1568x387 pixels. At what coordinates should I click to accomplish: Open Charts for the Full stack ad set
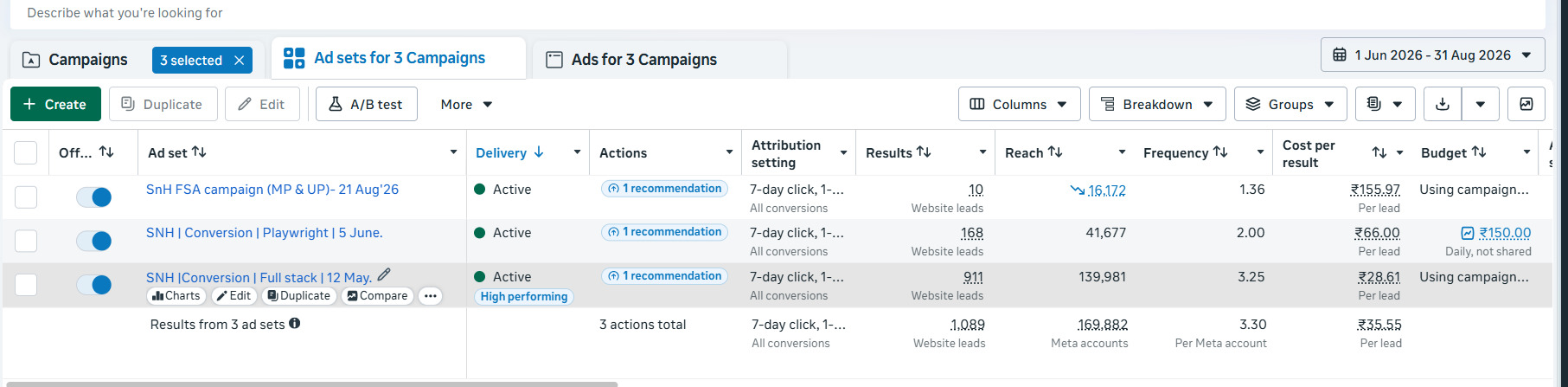click(x=176, y=296)
